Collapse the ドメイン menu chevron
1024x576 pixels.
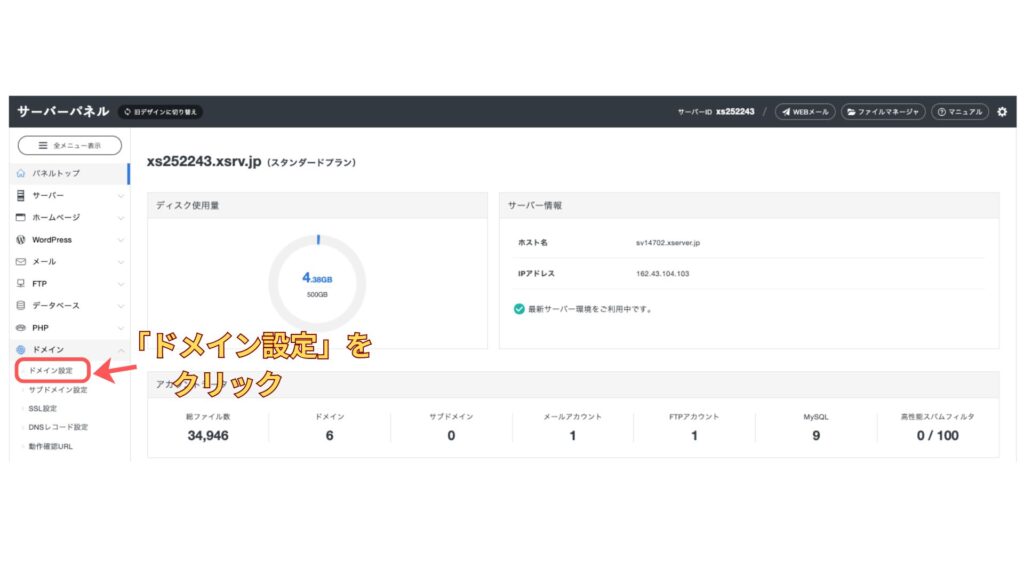[x=121, y=350]
